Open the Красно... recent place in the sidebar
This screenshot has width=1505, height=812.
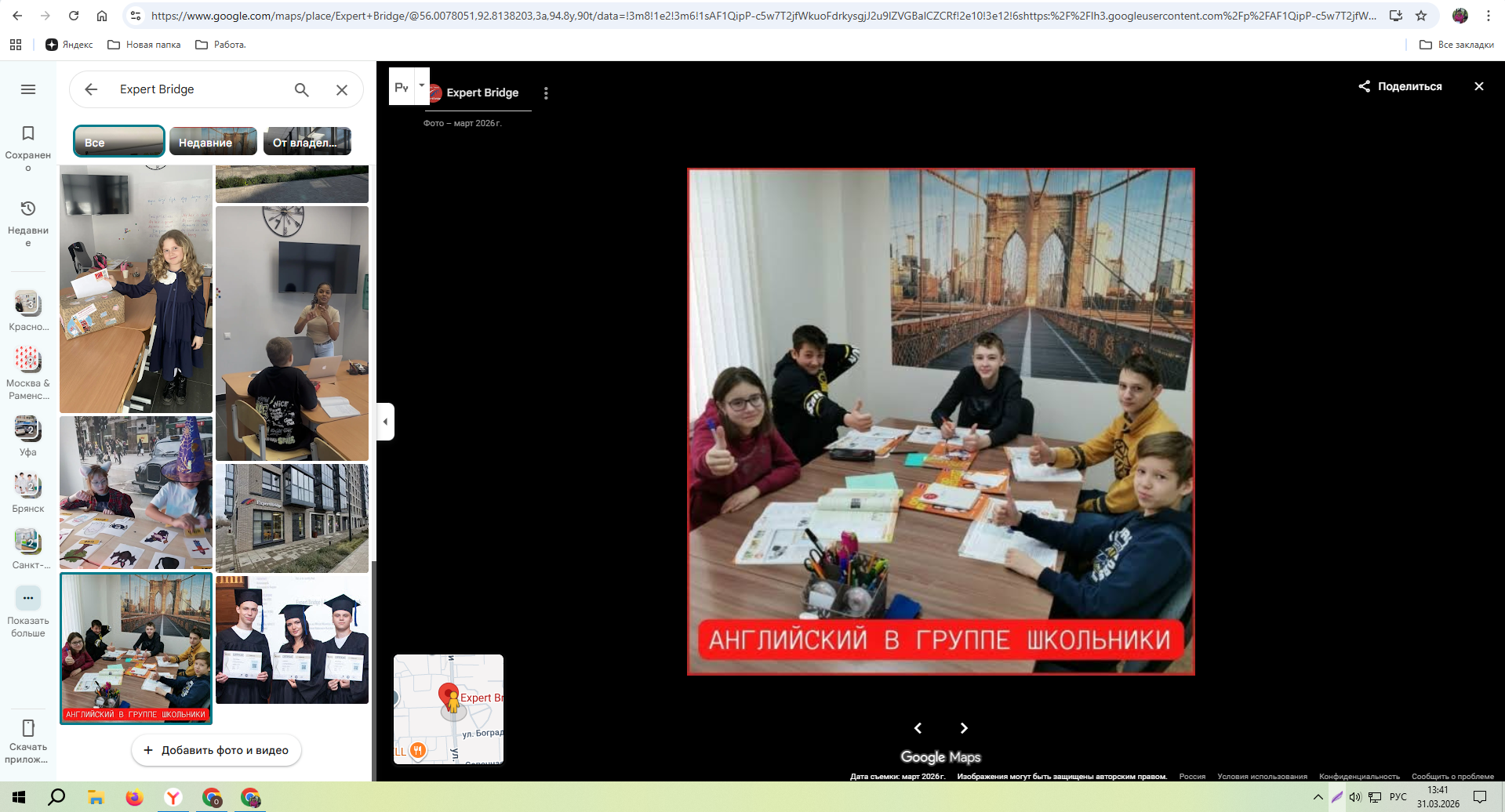tap(28, 310)
